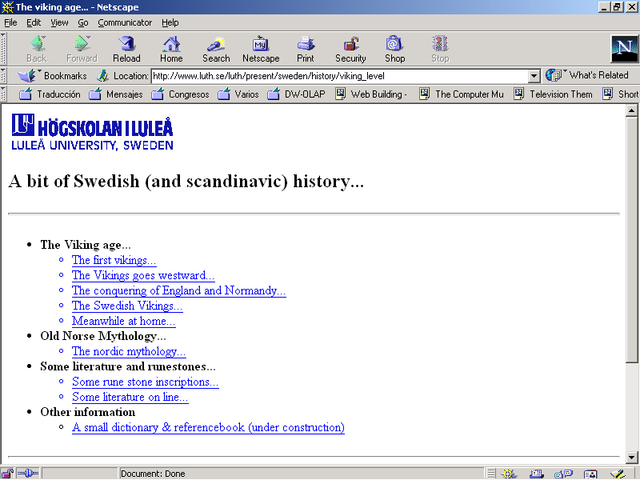
Task: Follow the link The first vikings...
Action: tap(114, 260)
